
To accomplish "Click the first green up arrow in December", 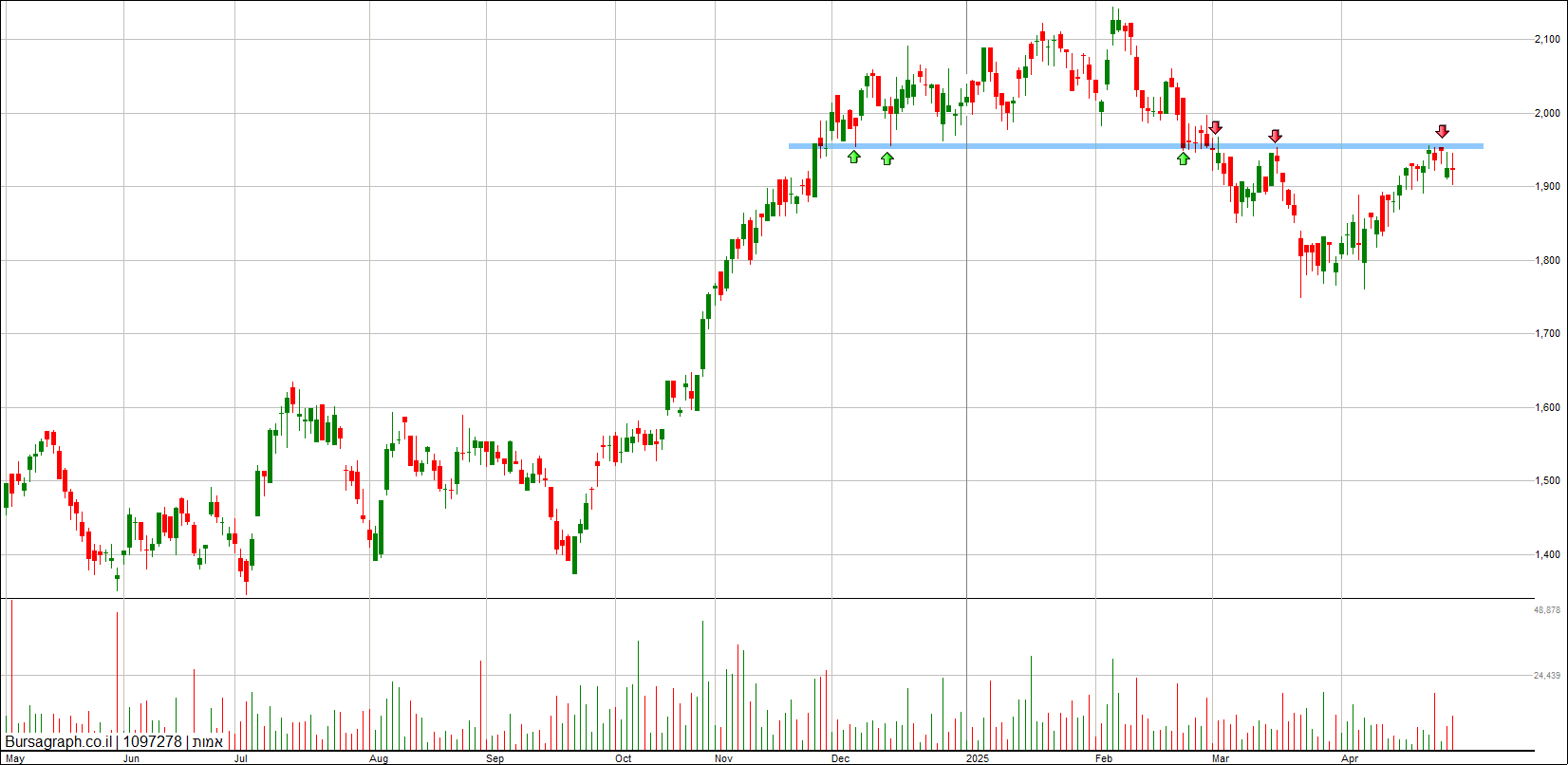I will pyautogui.click(x=854, y=157).
